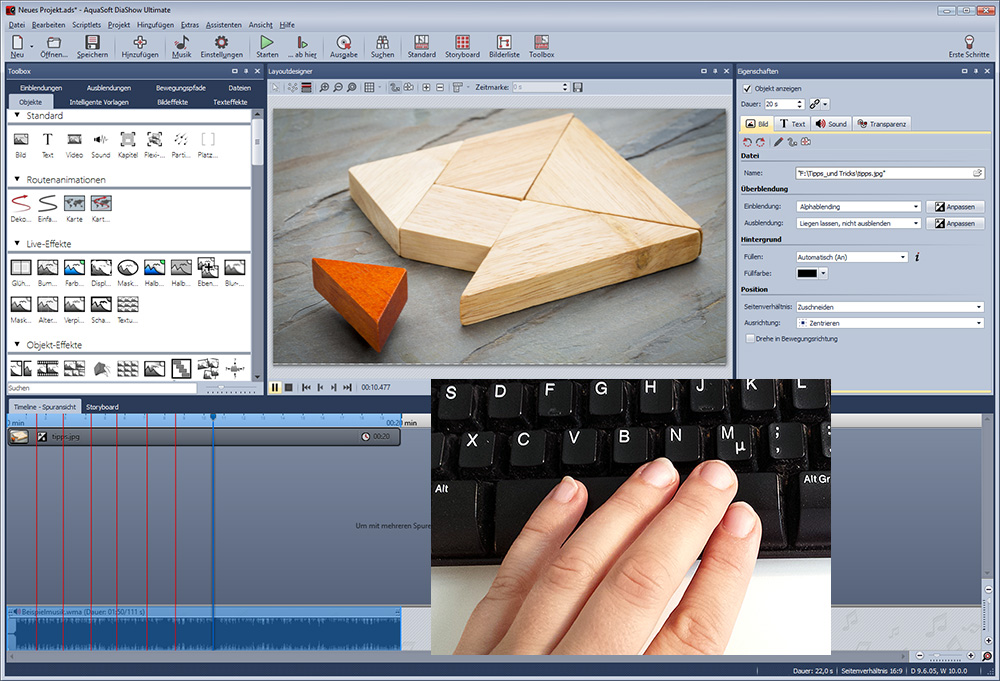Pause playback in the Layoutdesigner

(275, 386)
